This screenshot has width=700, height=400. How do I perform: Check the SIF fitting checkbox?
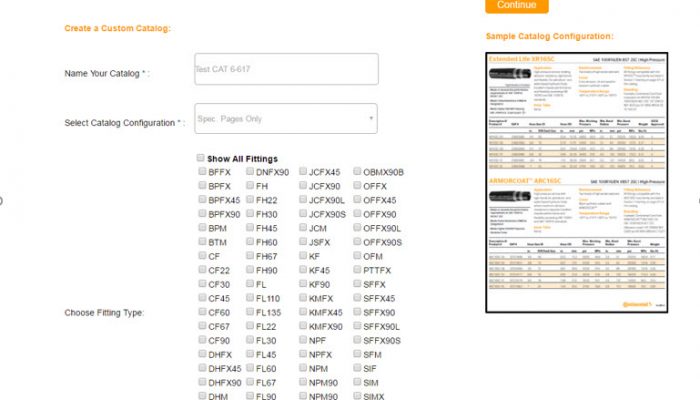point(355,368)
